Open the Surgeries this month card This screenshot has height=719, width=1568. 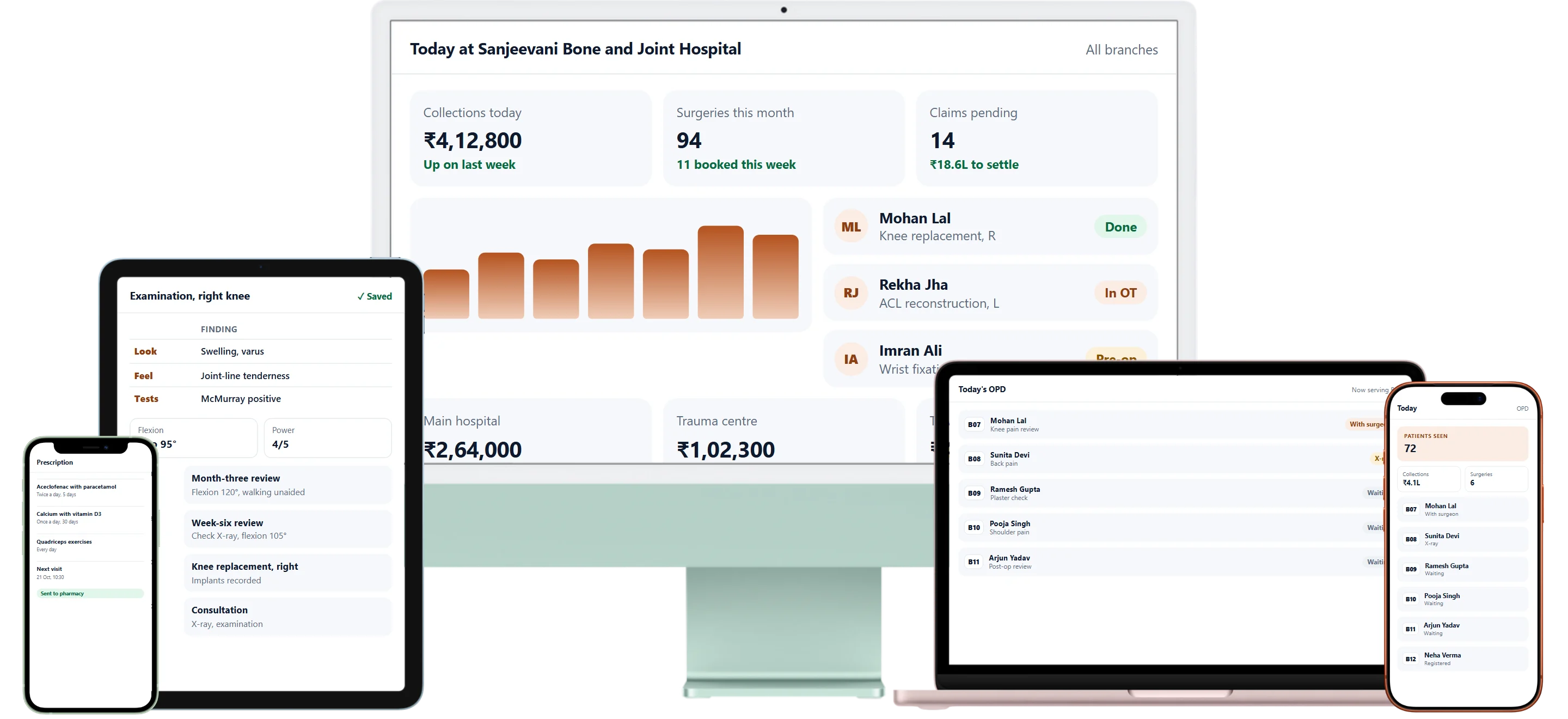coord(783,138)
